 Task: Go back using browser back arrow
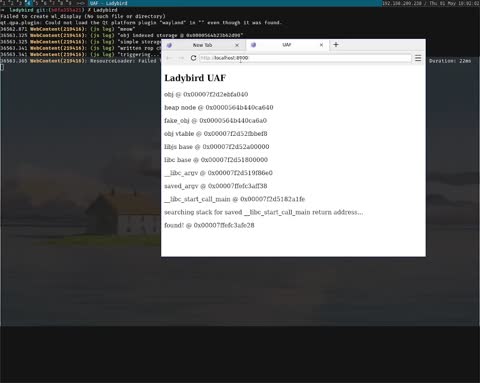tap(169, 58)
